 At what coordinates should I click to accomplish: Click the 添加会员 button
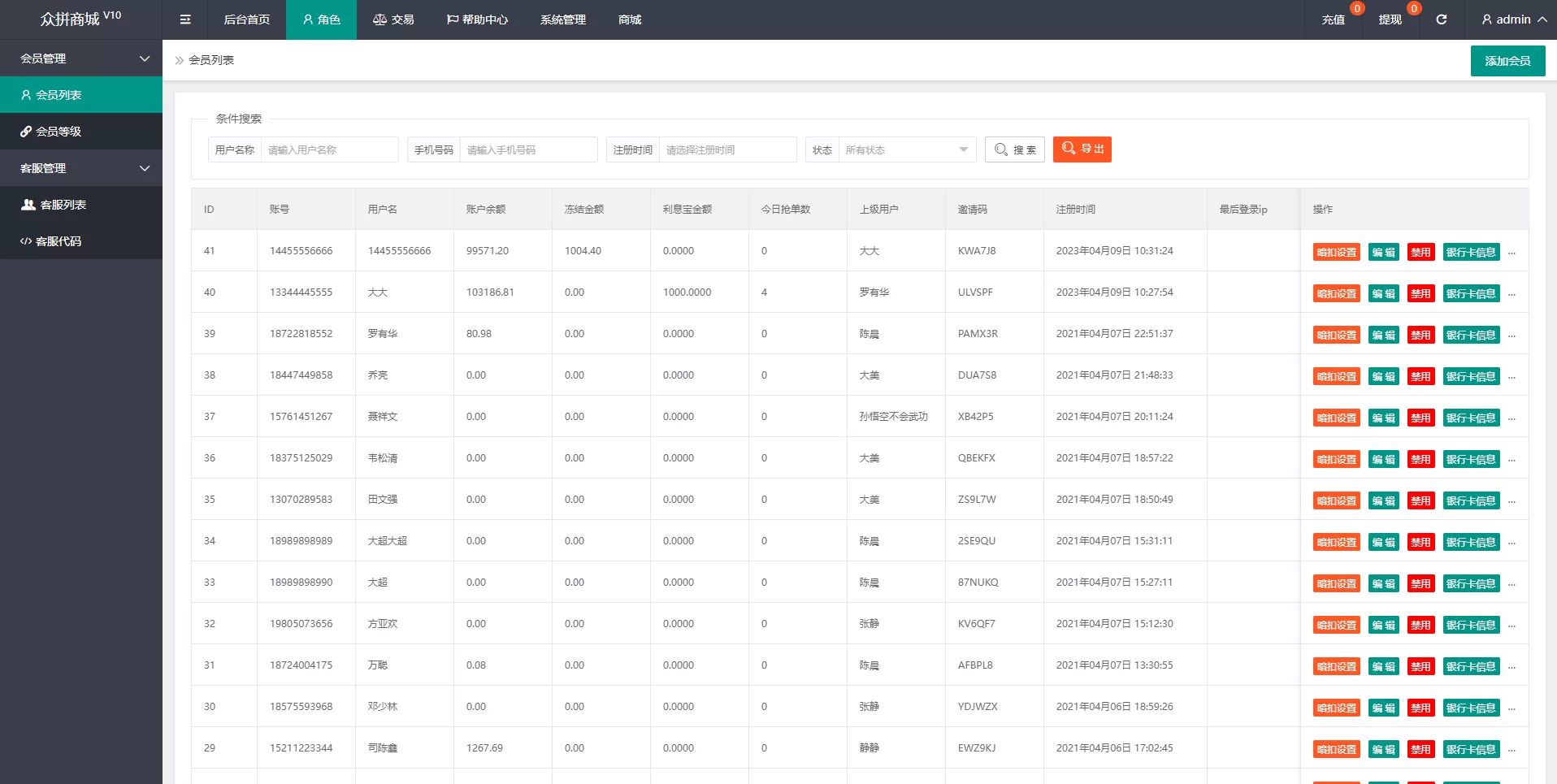click(1507, 61)
